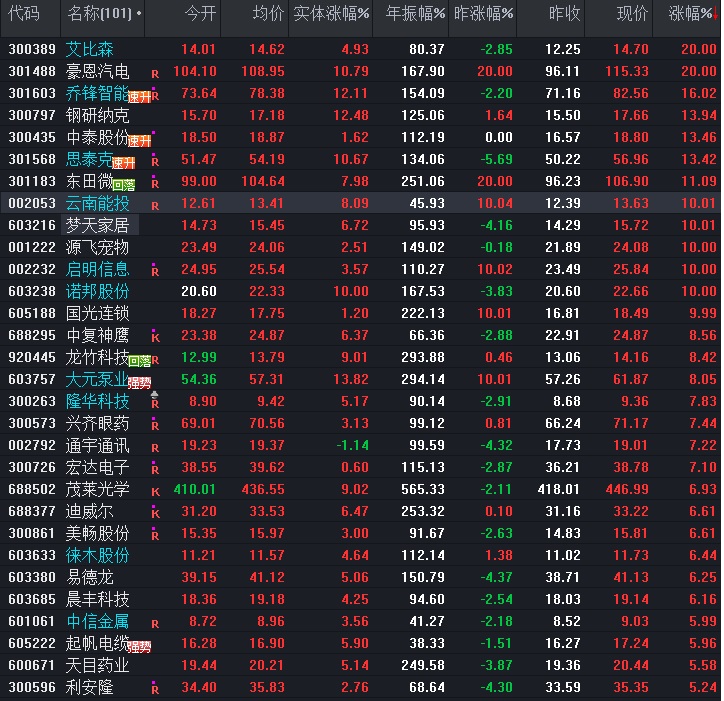Click 涨幅 value 16.02 for 乔锋智能
This screenshot has height=701, width=724.
coord(699,94)
